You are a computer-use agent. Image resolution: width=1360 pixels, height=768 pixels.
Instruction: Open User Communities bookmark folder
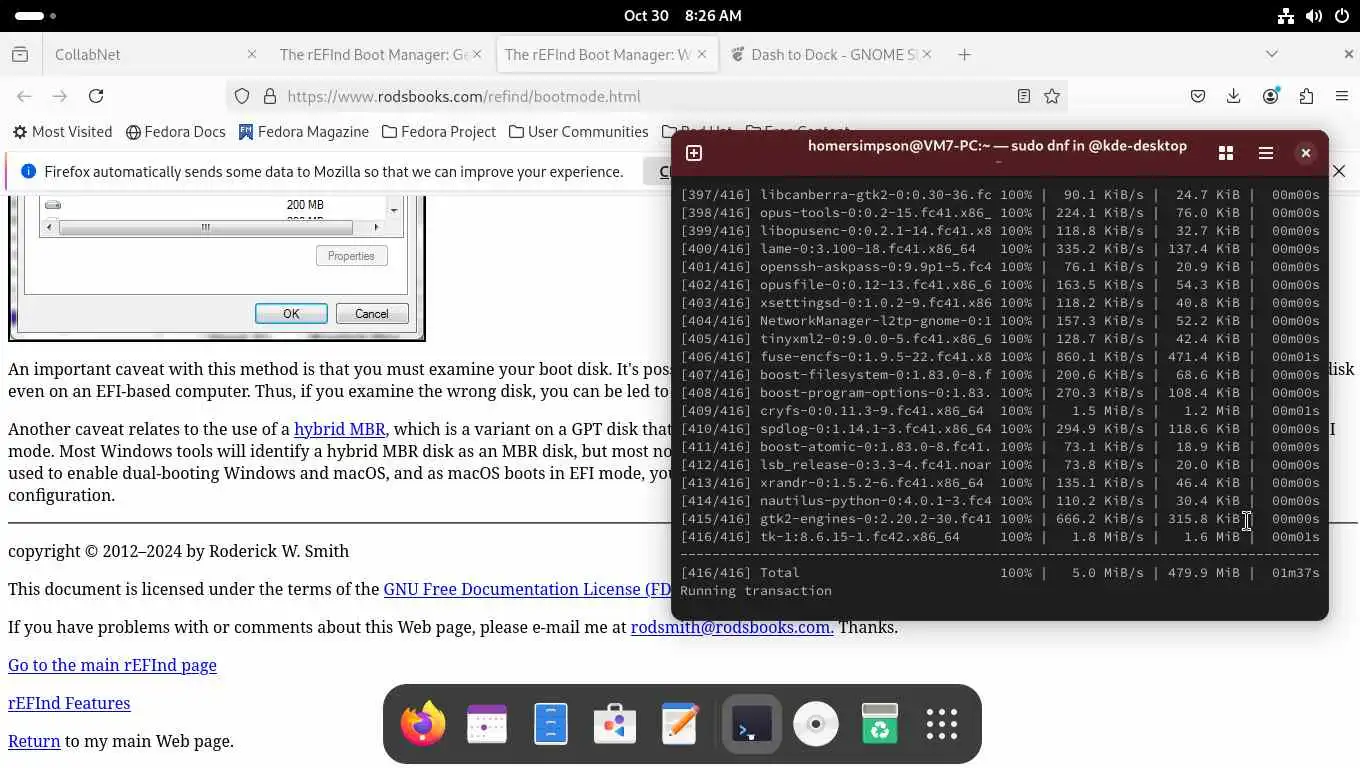(x=578, y=132)
